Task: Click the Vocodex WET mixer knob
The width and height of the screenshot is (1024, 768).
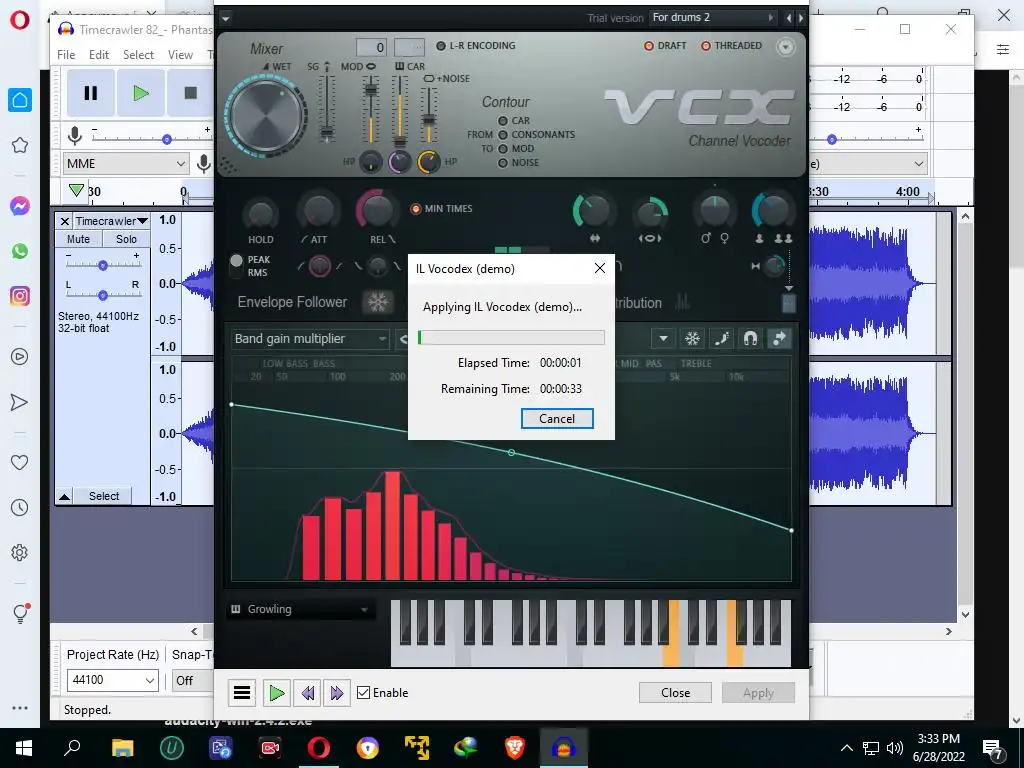Action: (266, 116)
